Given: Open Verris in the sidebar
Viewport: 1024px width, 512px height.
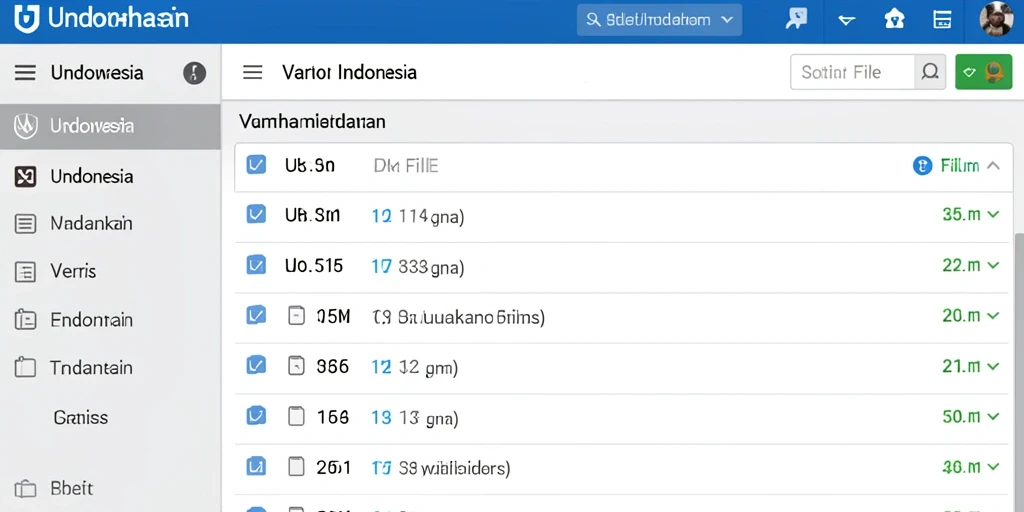Looking at the screenshot, I should (x=110, y=271).
